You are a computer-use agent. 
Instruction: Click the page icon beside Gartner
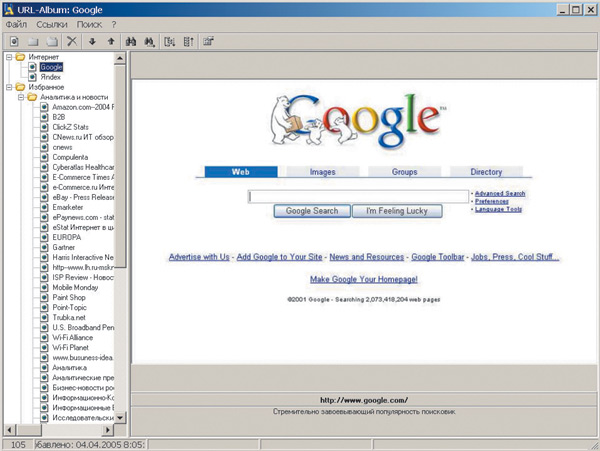pos(45,247)
